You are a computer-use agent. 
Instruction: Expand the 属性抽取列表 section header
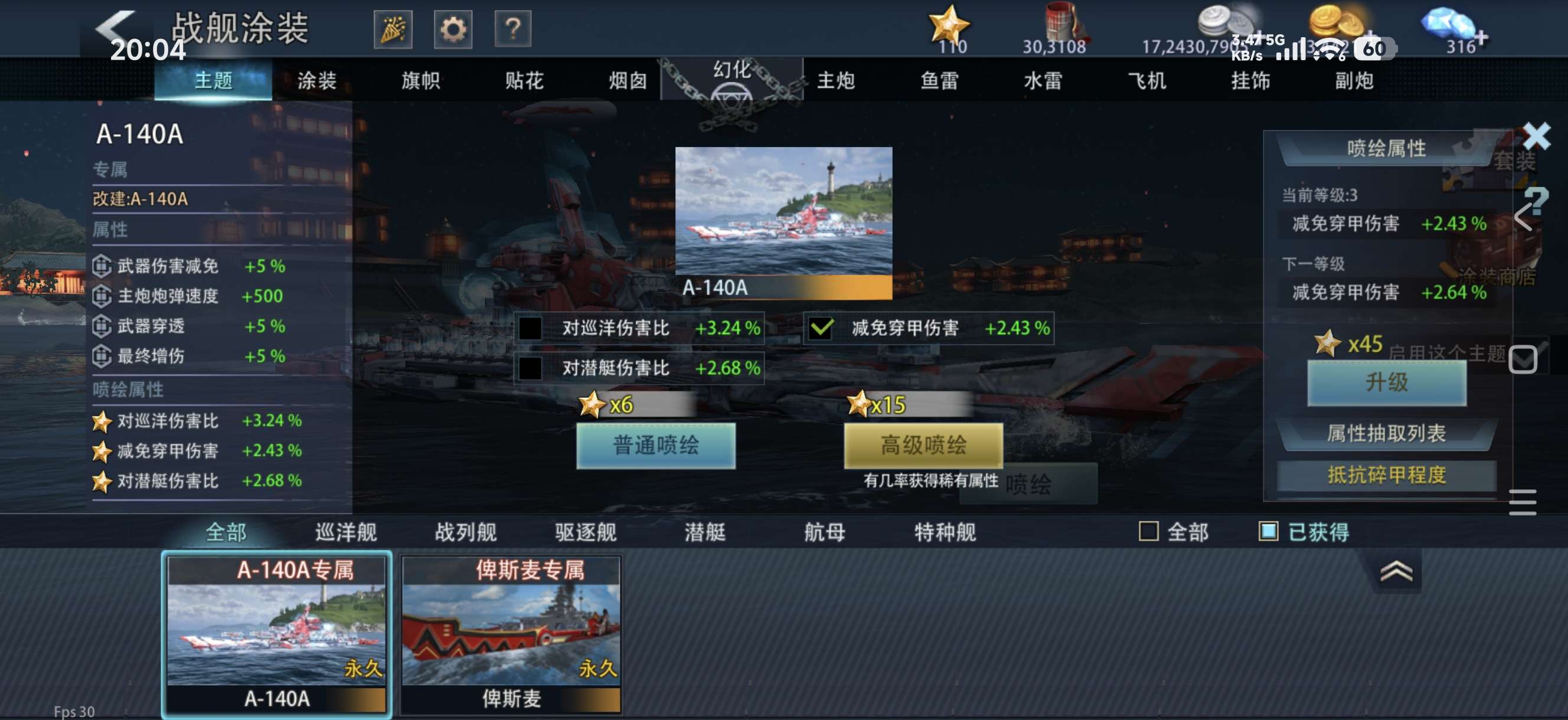1386,433
